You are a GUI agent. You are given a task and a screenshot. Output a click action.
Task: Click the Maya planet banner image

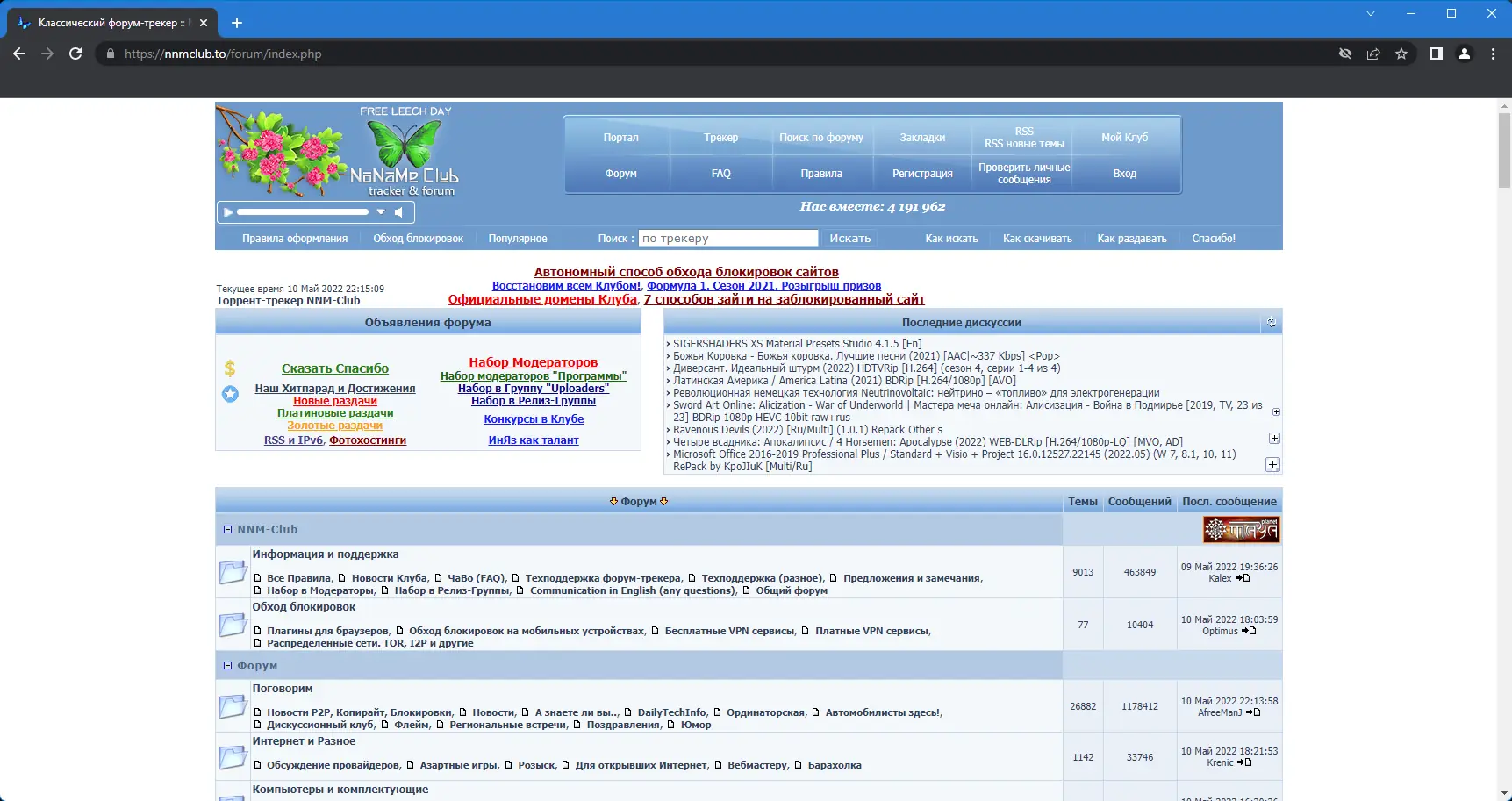pyautogui.click(x=1241, y=529)
